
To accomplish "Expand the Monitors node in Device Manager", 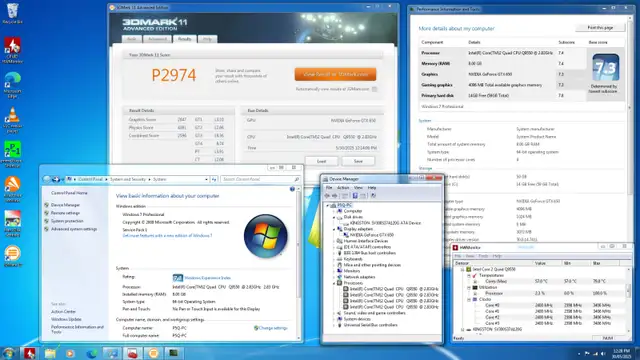I will [x=334, y=271].
